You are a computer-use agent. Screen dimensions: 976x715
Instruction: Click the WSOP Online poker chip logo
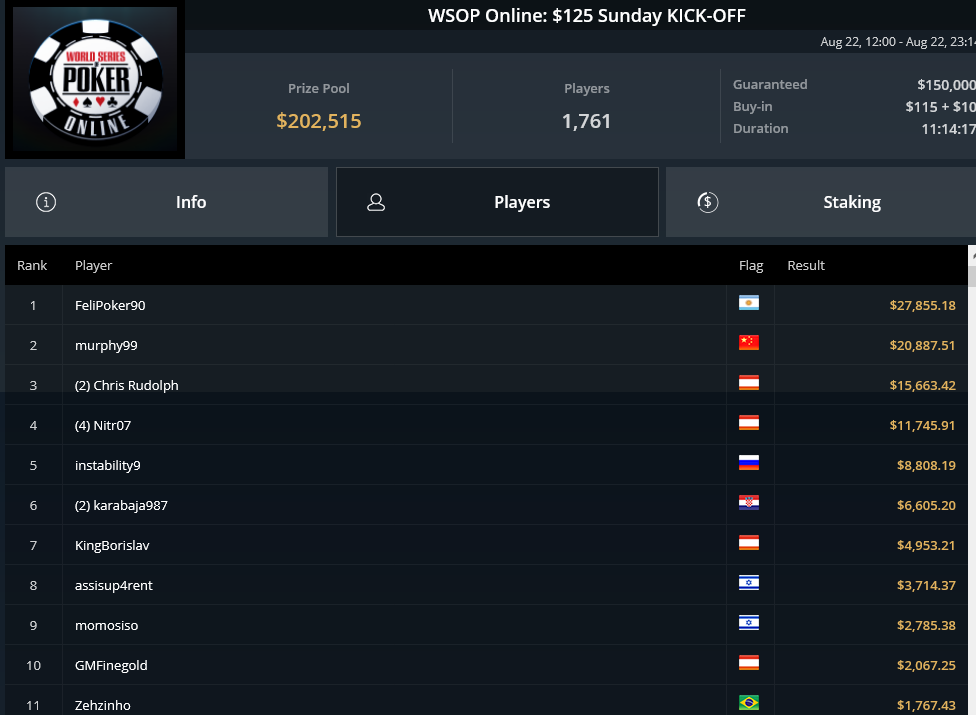(x=95, y=79)
